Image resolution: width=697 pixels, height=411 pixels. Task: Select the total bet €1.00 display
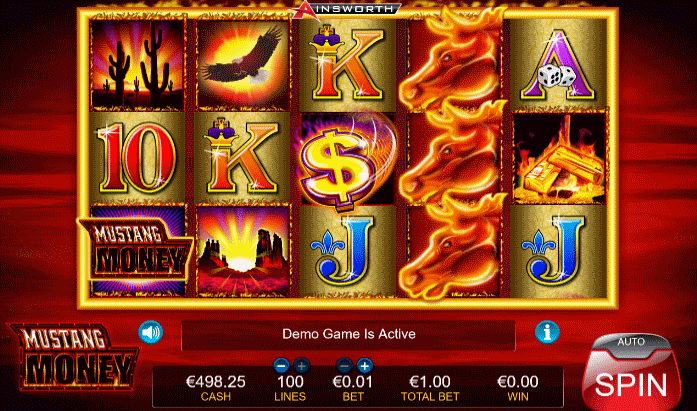click(x=430, y=387)
